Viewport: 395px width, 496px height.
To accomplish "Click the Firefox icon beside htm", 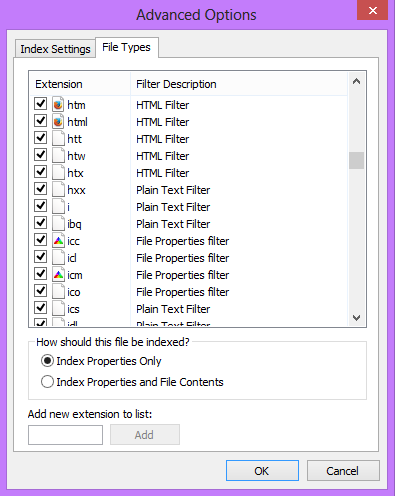I will [58, 104].
